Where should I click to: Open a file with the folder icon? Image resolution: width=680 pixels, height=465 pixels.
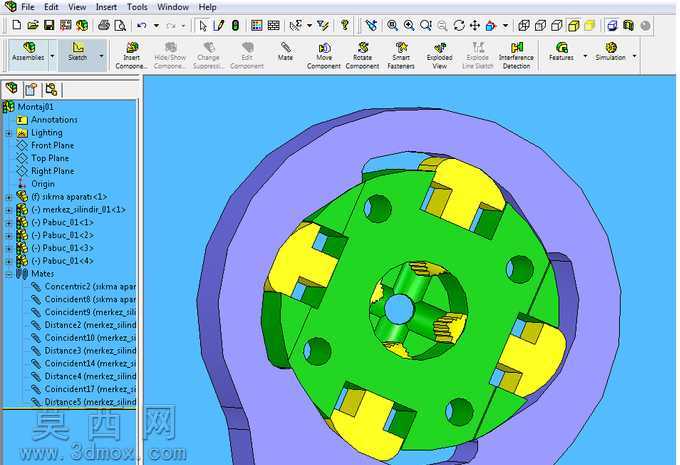[x=33, y=25]
